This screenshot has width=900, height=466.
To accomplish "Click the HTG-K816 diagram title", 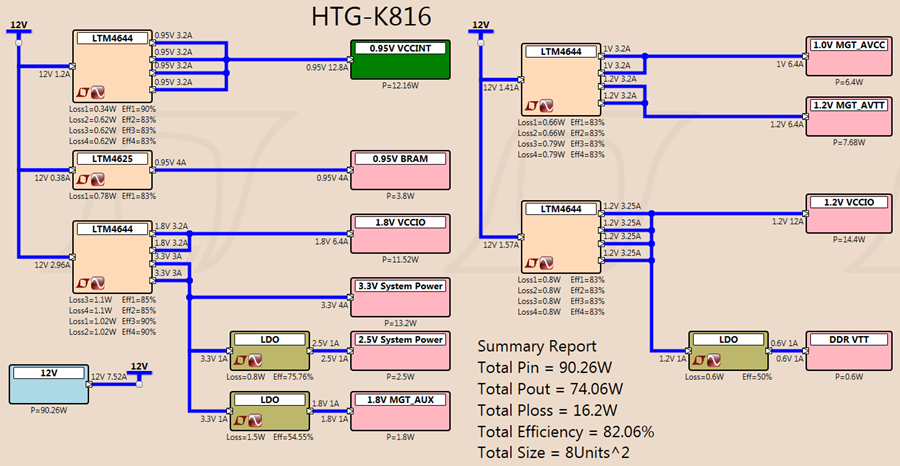I will pos(371,17).
